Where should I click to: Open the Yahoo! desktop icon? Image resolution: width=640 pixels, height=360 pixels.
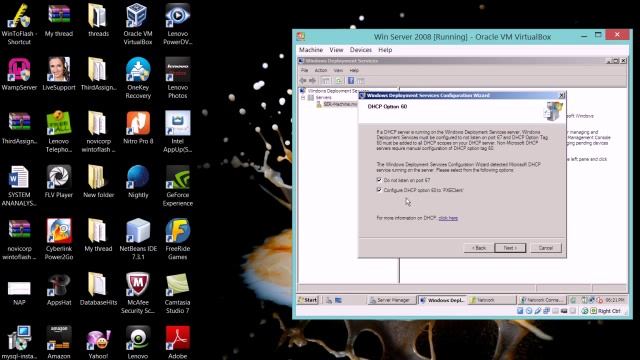98,342
